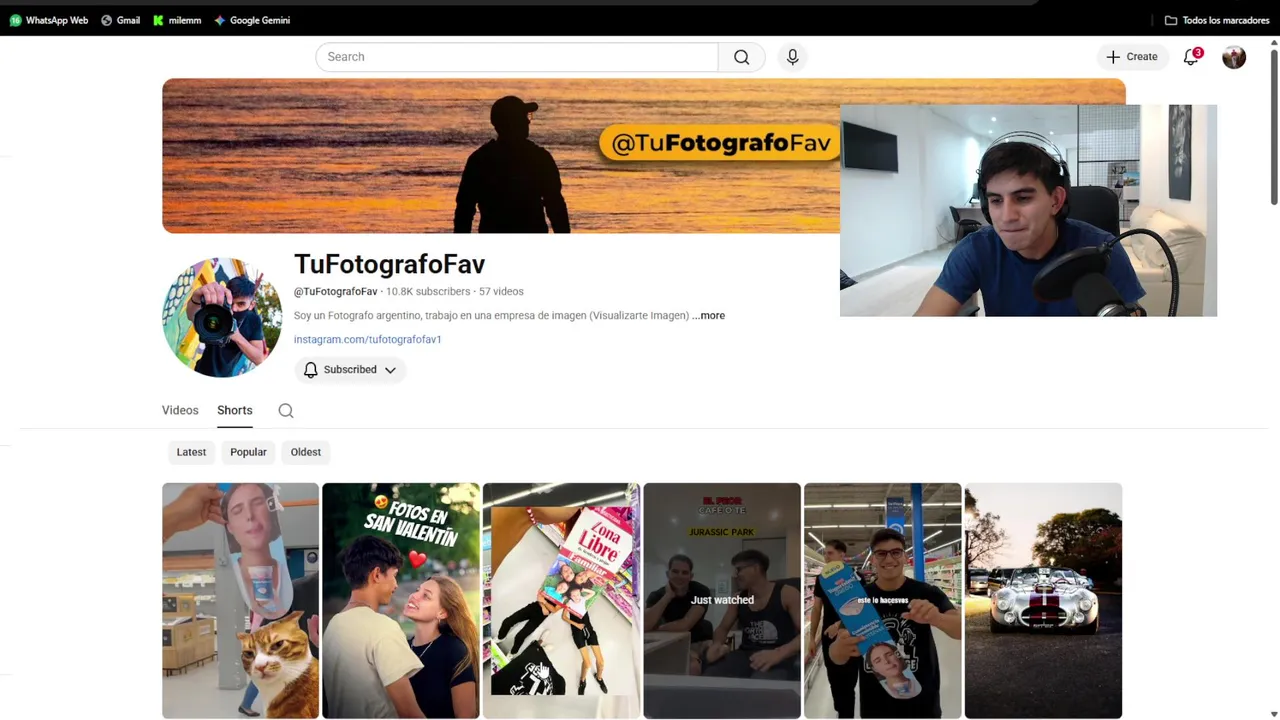Switch to the Videos tab

click(180, 410)
